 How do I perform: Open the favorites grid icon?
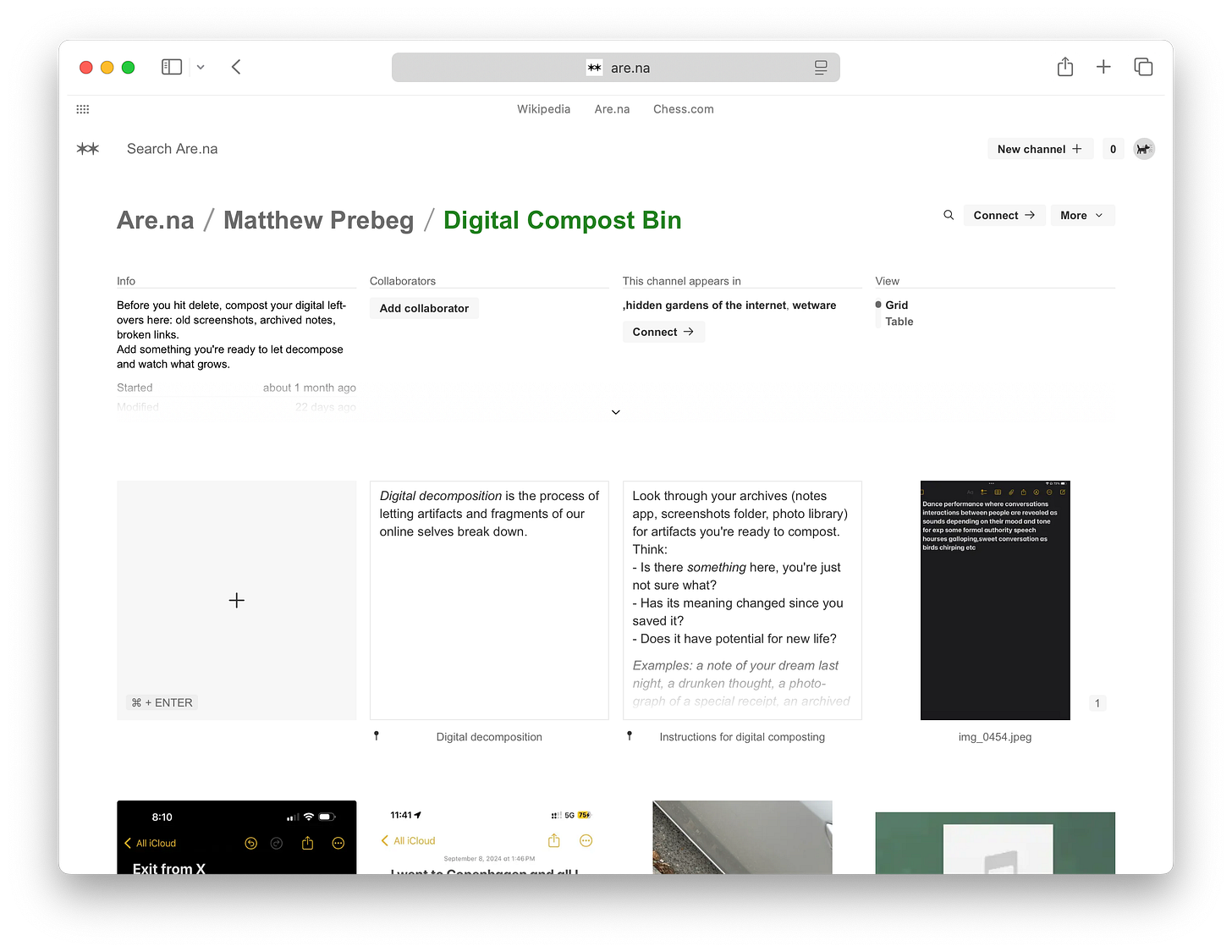click(83, 109)
